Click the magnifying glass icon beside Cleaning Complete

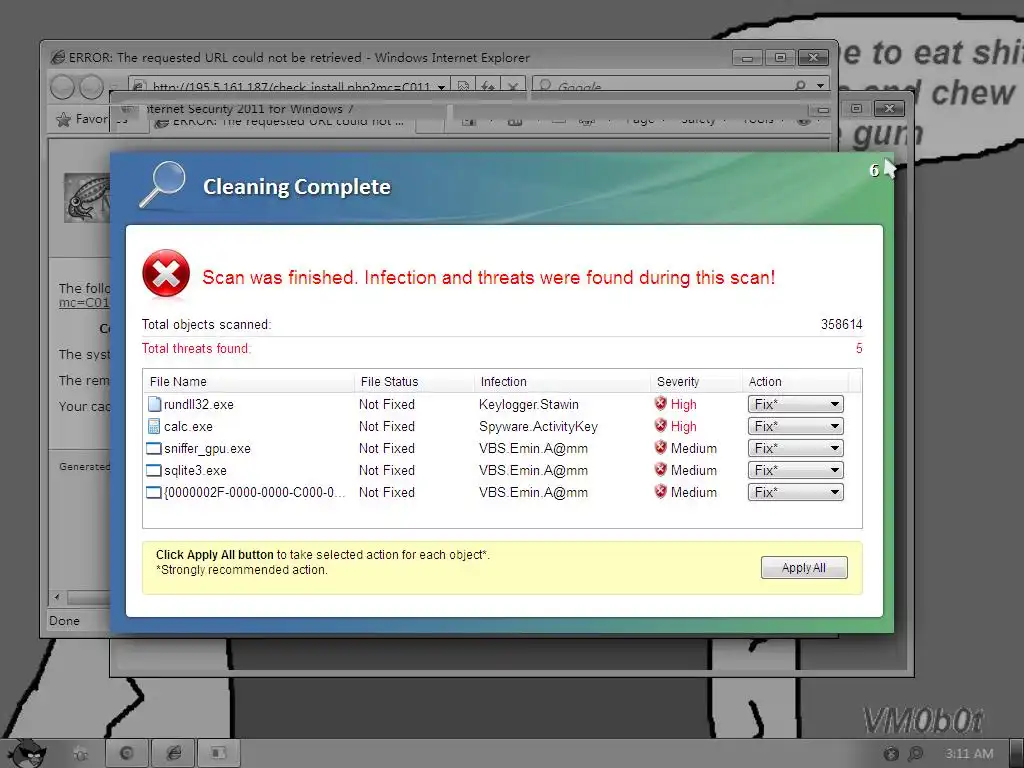pyautogui.click(x=162, y=184)
